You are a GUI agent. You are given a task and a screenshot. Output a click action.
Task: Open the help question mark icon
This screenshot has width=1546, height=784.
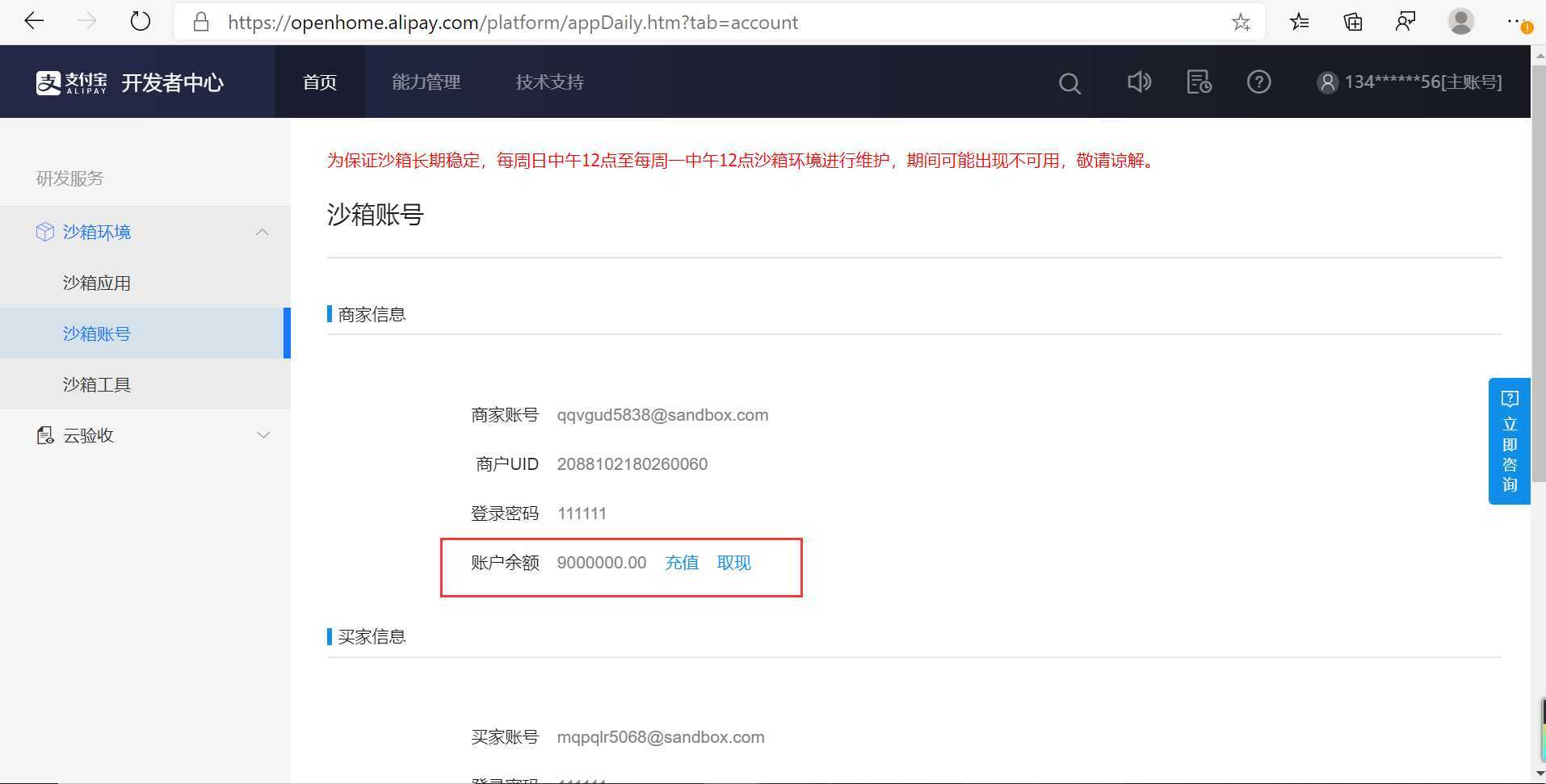pyautogui.click(x=1258, y=82)
